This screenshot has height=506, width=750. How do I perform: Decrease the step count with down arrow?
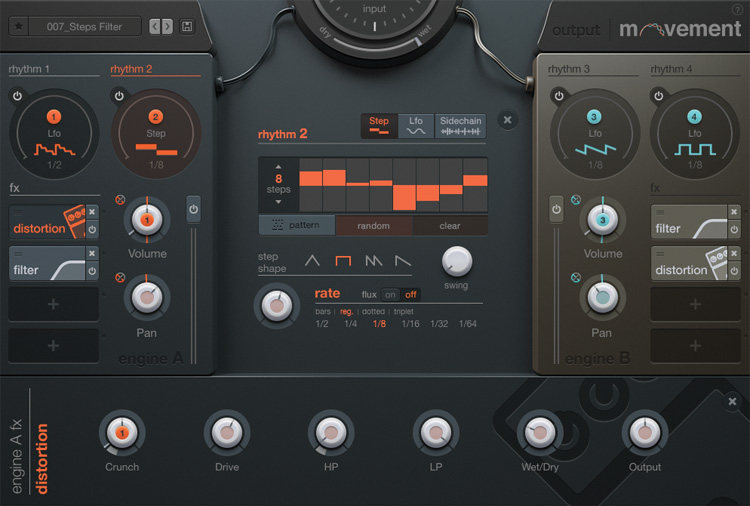pos(278,202)
